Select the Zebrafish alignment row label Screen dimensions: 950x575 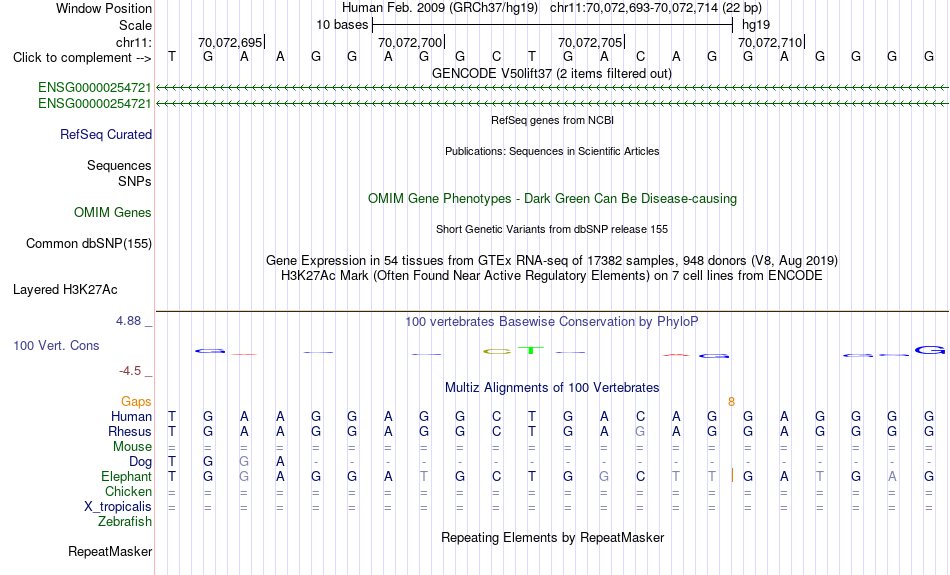(125, 521)
